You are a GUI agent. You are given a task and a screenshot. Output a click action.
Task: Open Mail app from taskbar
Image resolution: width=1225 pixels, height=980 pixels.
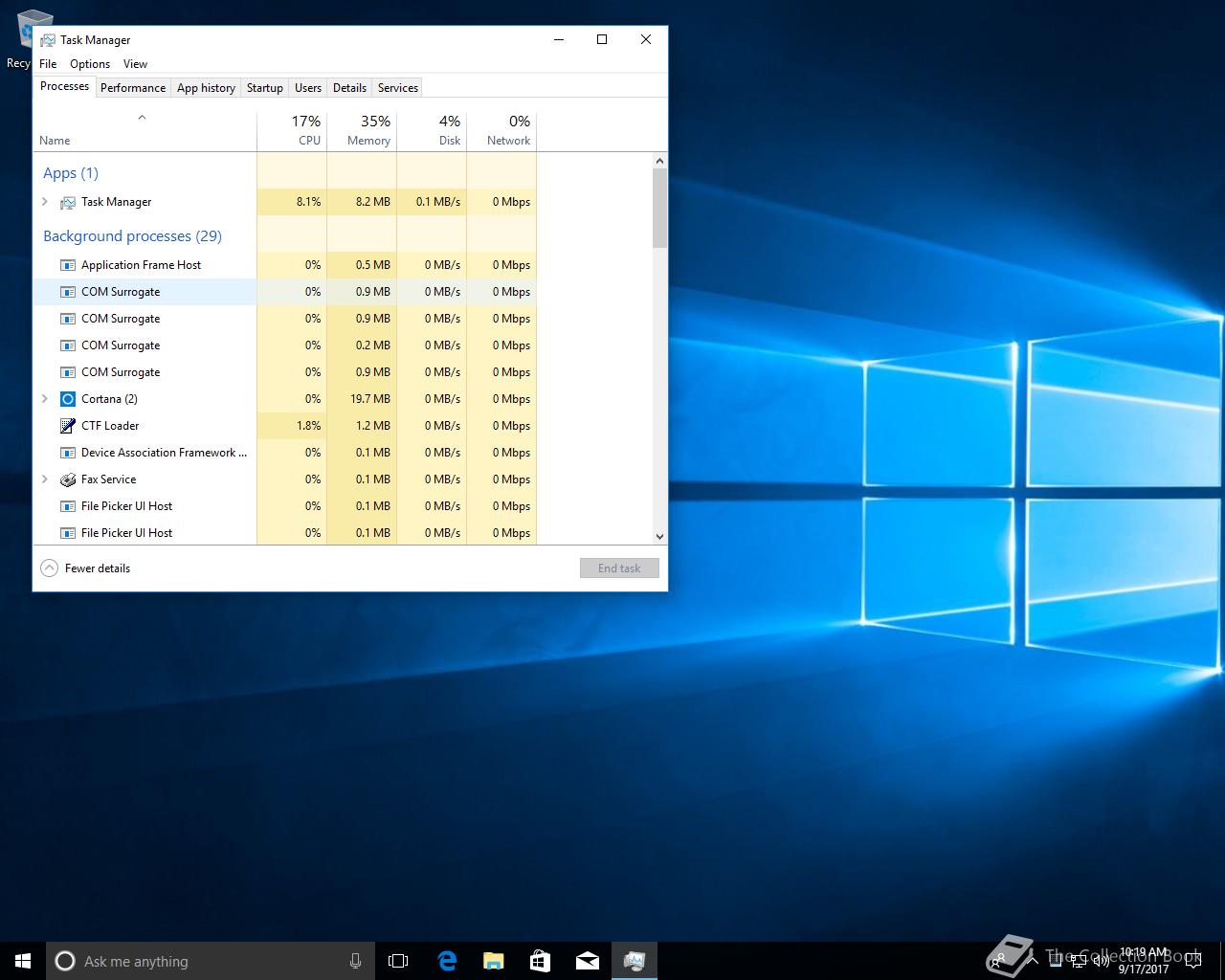click(587, 961)
